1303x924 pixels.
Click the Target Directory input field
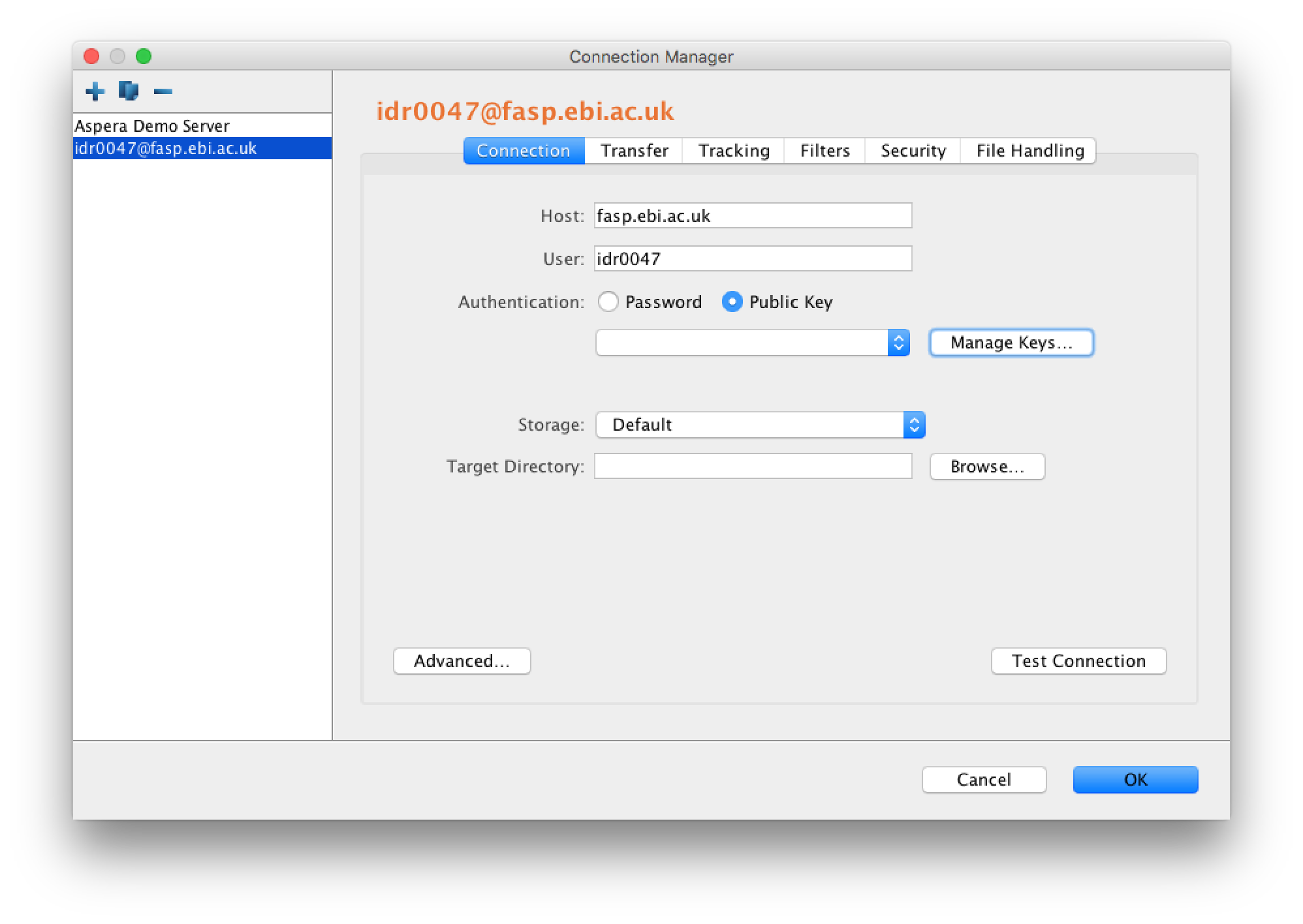[753, 466]
